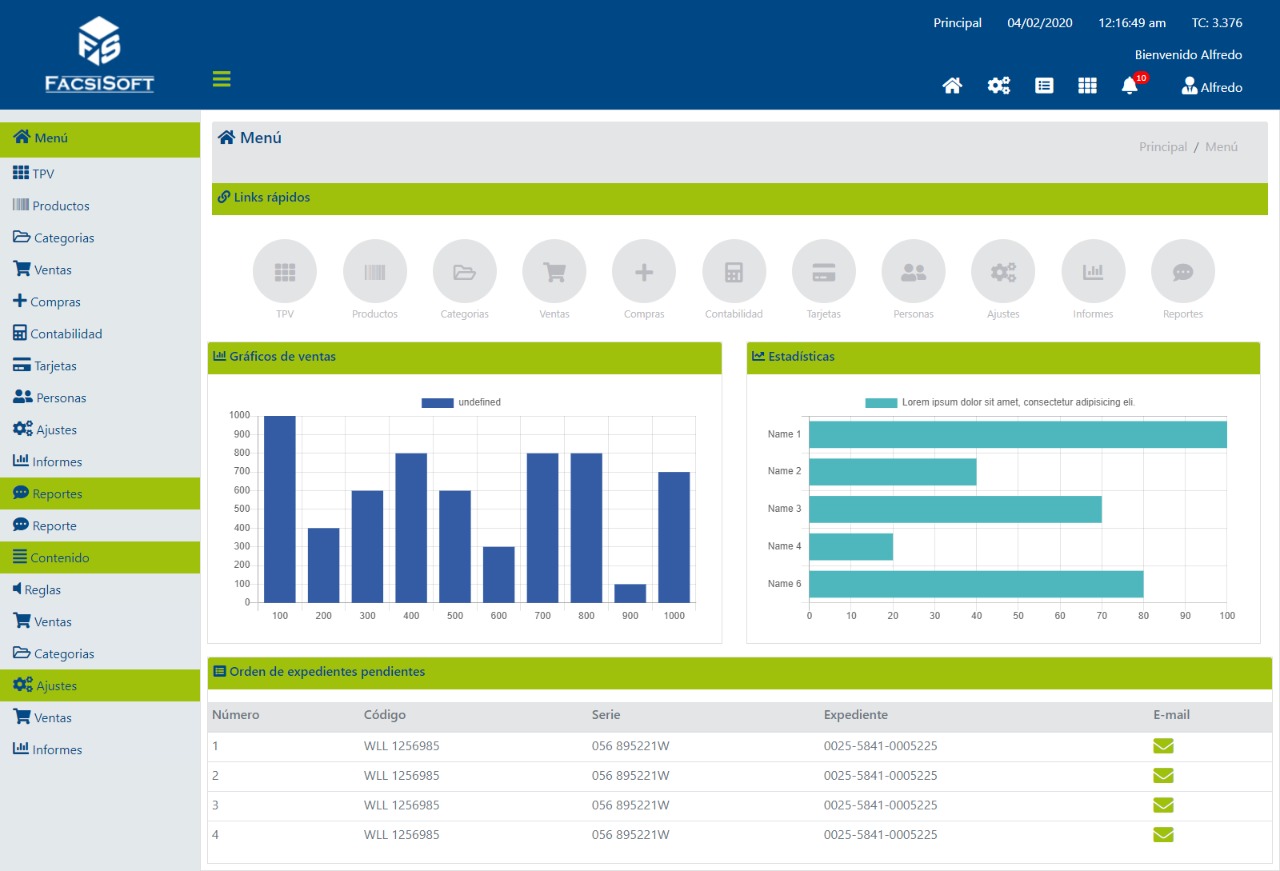The height and width of the screenshot is (871, 1280).
Task: Toggle the 'undefined' legend in sales chart
Action: click(461, 402)
